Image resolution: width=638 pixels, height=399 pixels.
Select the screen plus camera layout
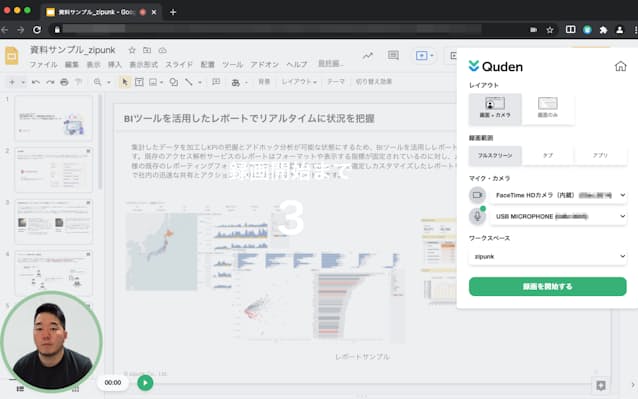click(495, 109)
